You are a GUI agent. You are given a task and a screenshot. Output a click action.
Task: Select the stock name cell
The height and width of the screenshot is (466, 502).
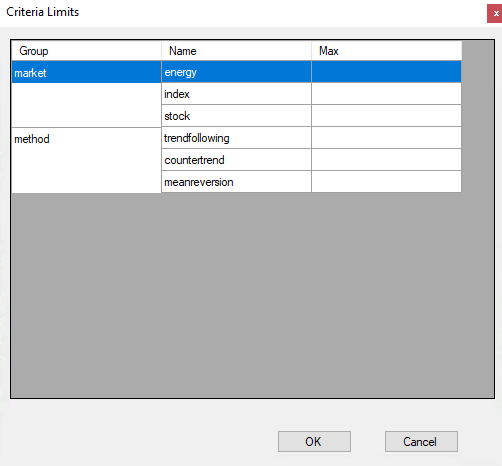tap(237, 116)
